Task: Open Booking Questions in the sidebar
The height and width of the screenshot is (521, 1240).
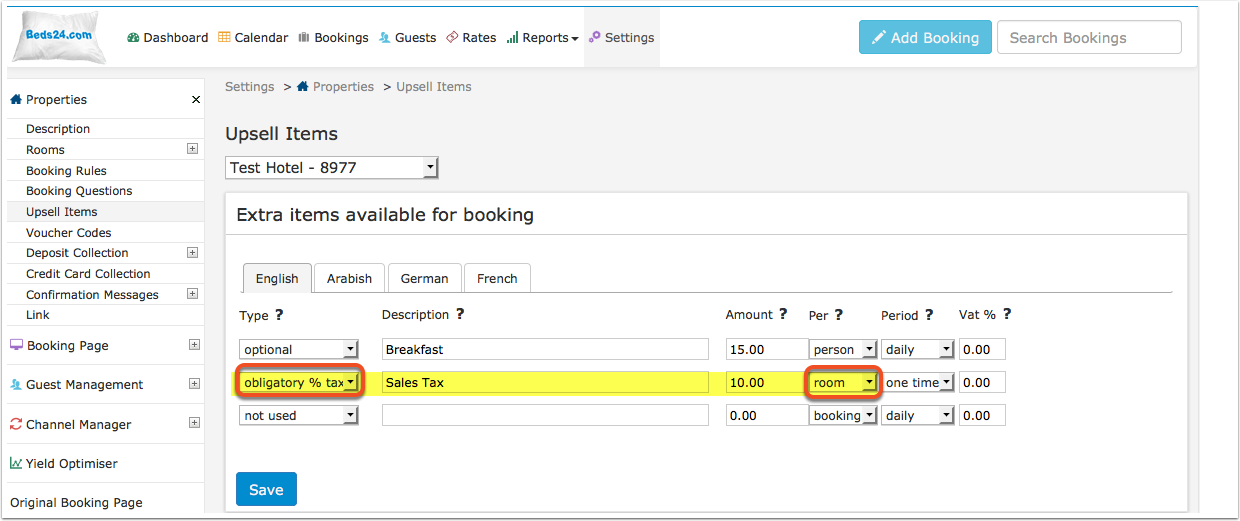Action: click(x=79, y=191)
